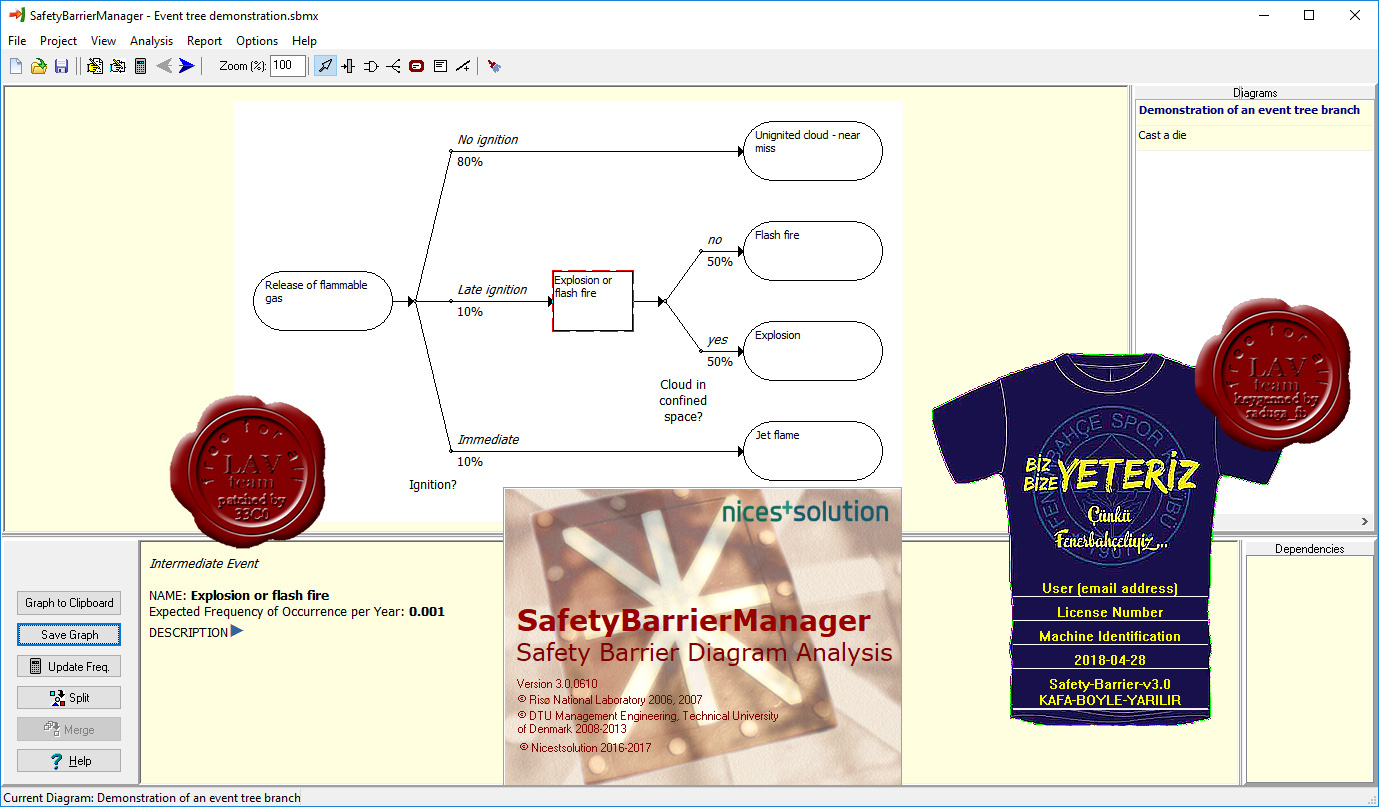Go back with gray left arrow
The width and height of the screenshot is (1379, 807).
coord(164,66)
